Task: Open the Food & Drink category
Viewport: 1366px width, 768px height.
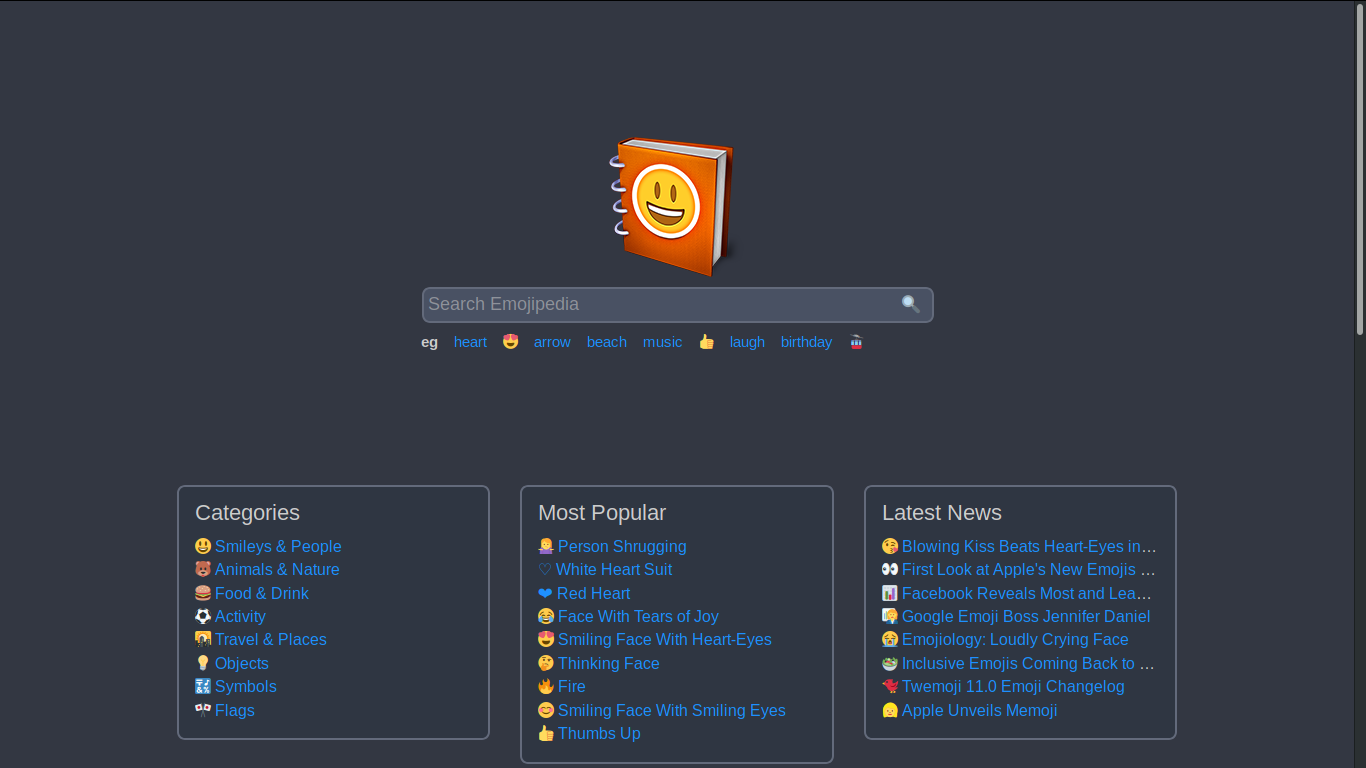Action: click(262, 593)
